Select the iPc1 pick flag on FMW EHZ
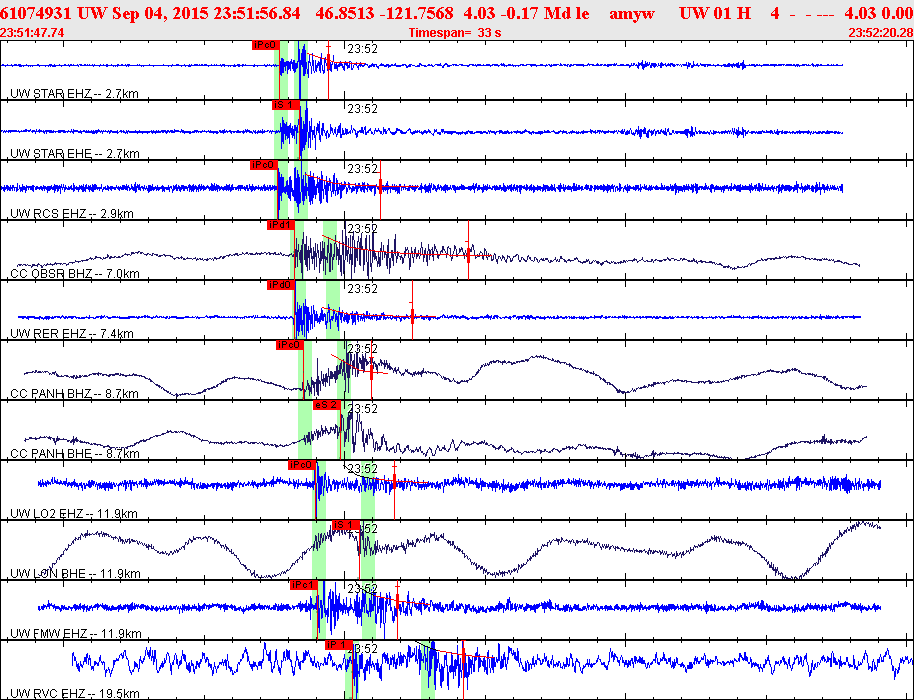 304,585
